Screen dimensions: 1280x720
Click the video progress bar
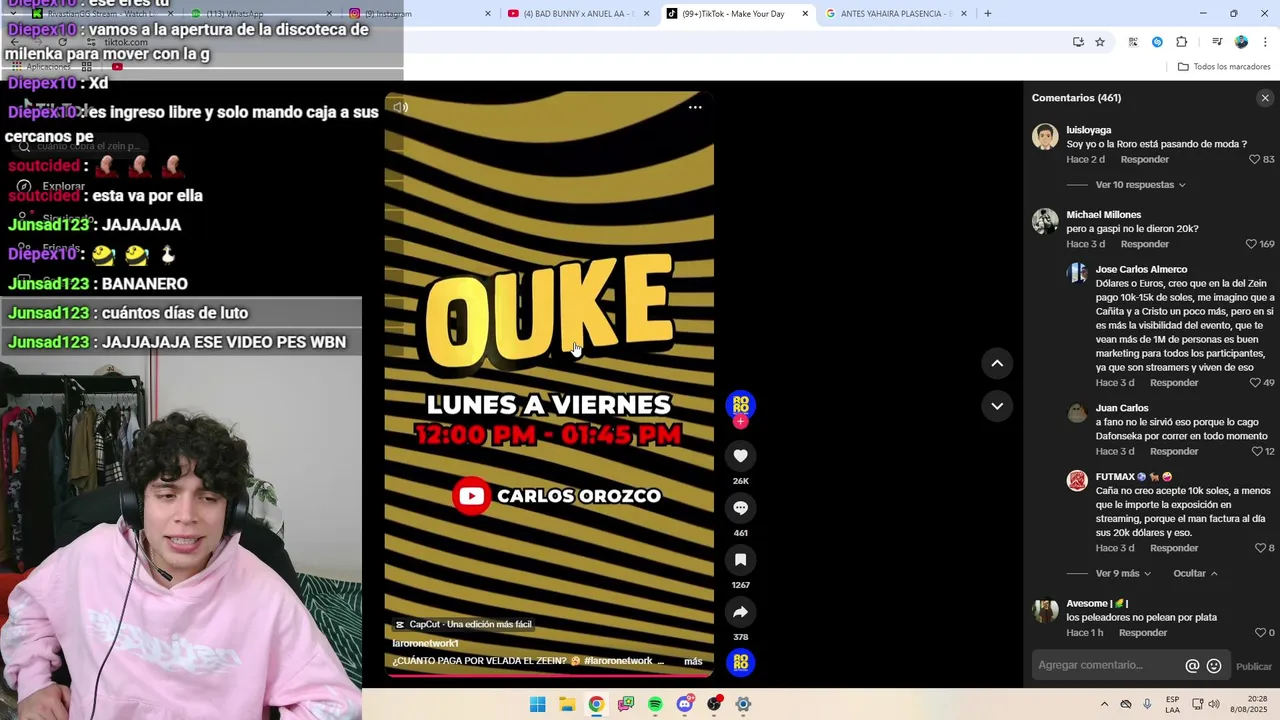coord(549,674)
